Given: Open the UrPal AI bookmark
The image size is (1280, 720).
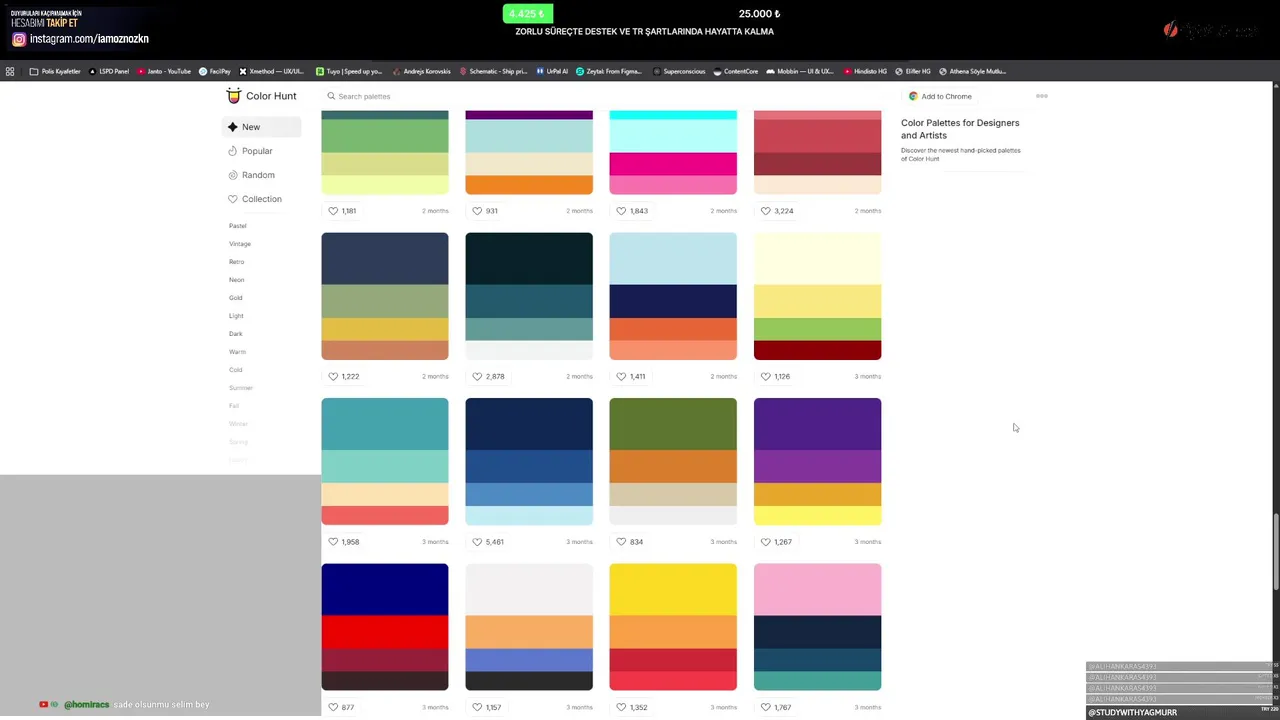Looking at the screenshot, I should click(552, 71).
